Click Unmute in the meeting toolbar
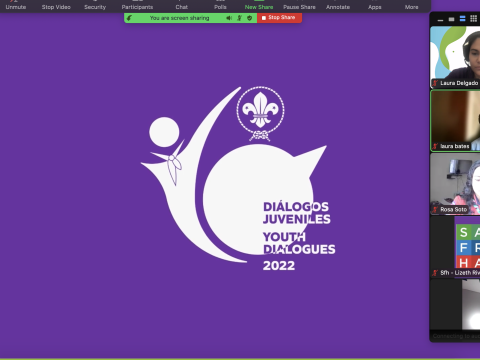 pyautogui.click(x=16, y=6)
